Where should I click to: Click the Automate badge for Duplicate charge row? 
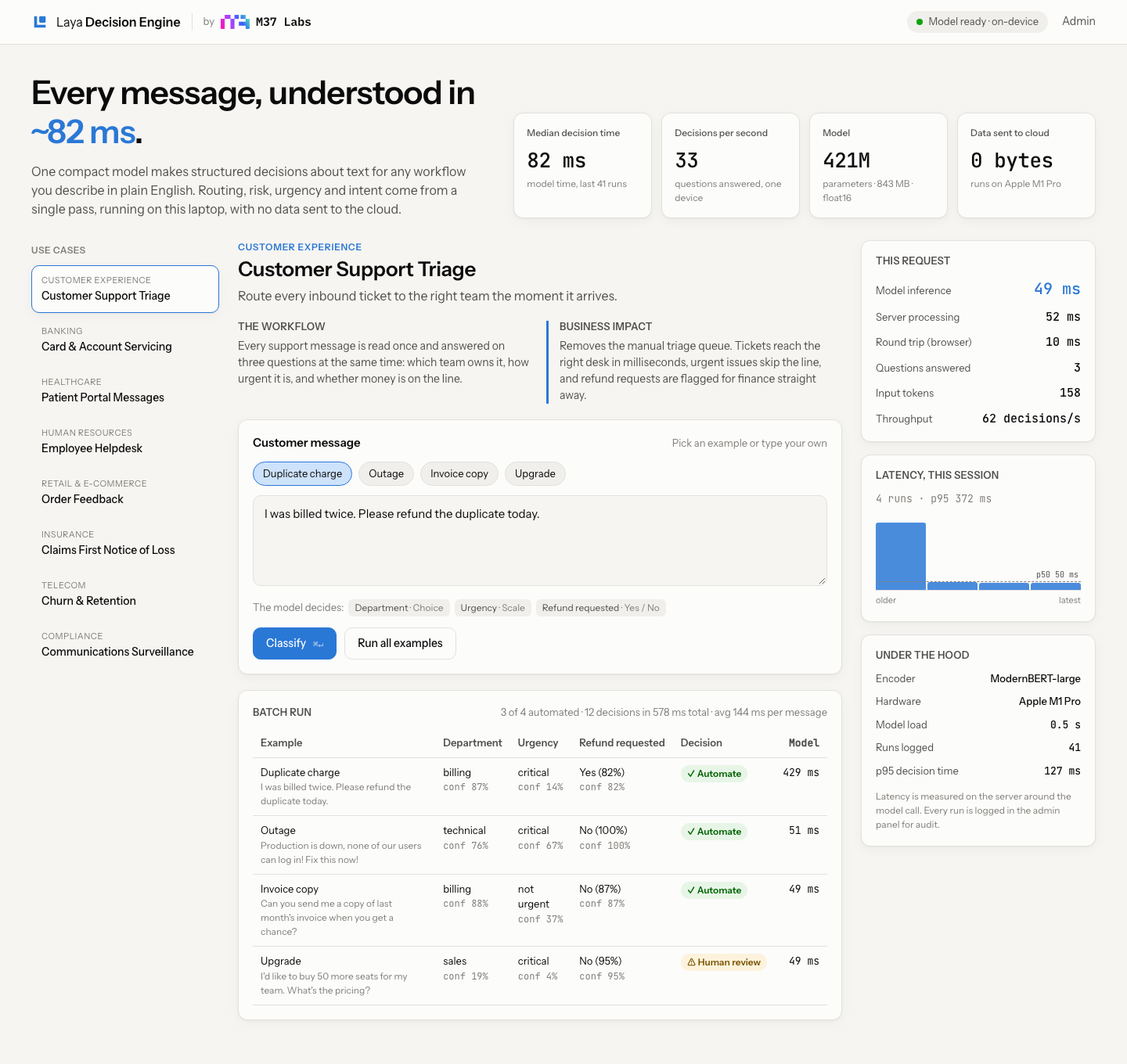pos(714,774)
